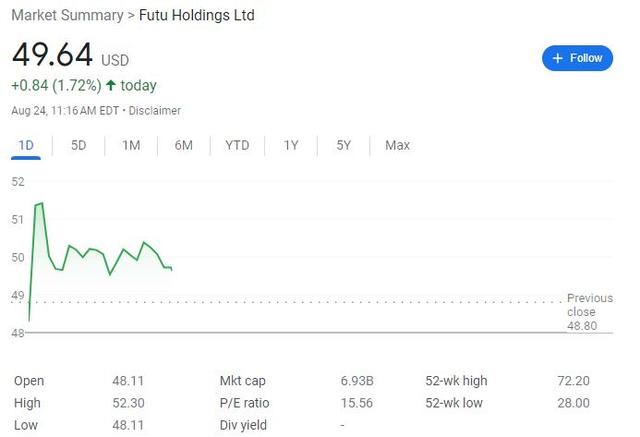Click the price peak on the chart

(41, 203)
